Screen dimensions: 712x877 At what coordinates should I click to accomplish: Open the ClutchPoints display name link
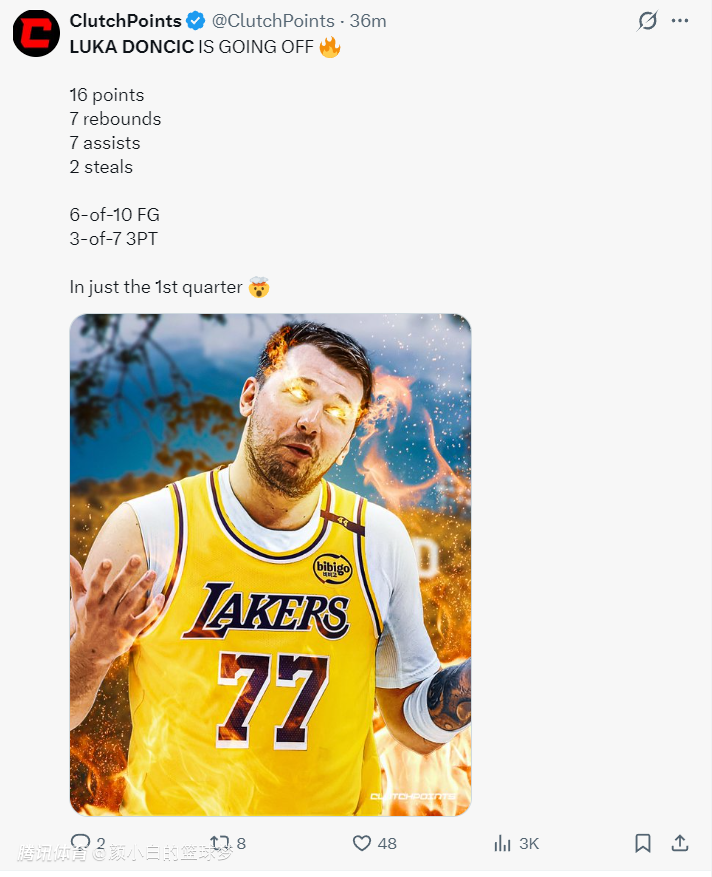click(x=125, y=21)
